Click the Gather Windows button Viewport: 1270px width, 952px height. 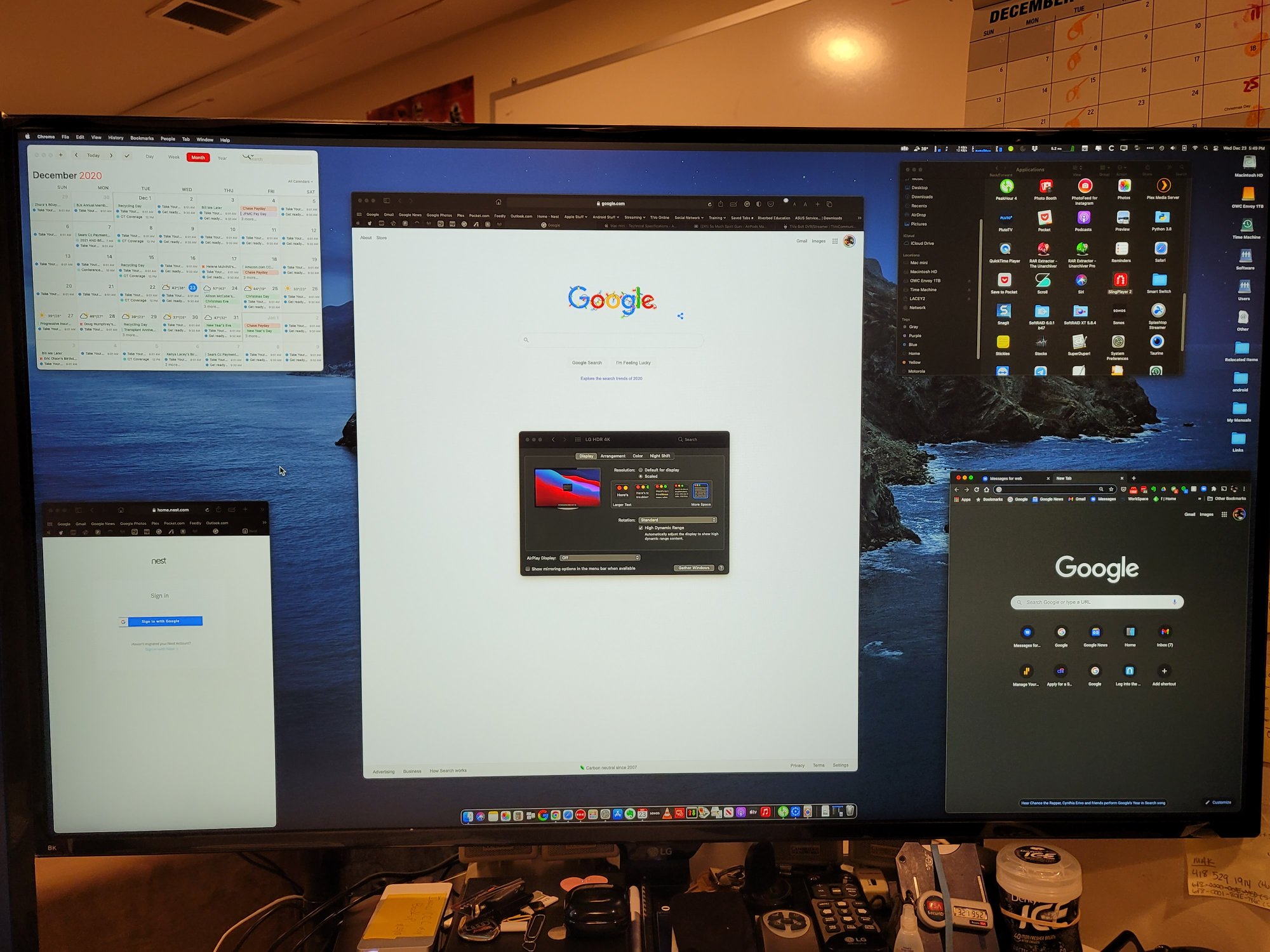693,568
